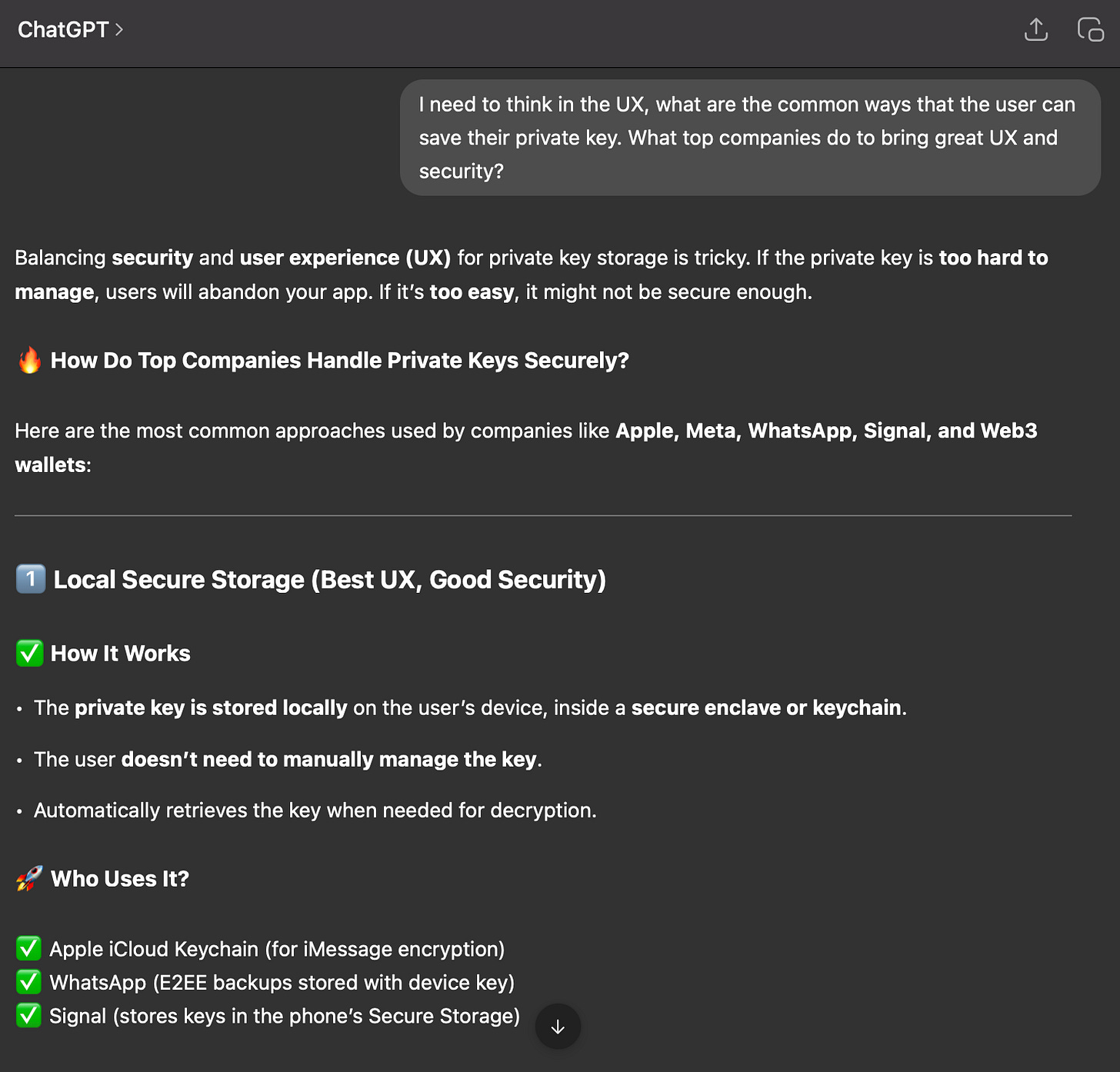1120x1072 pixels.
Task: Click checkmark beside WhatsApp E2EE backups
Action: 28,982
